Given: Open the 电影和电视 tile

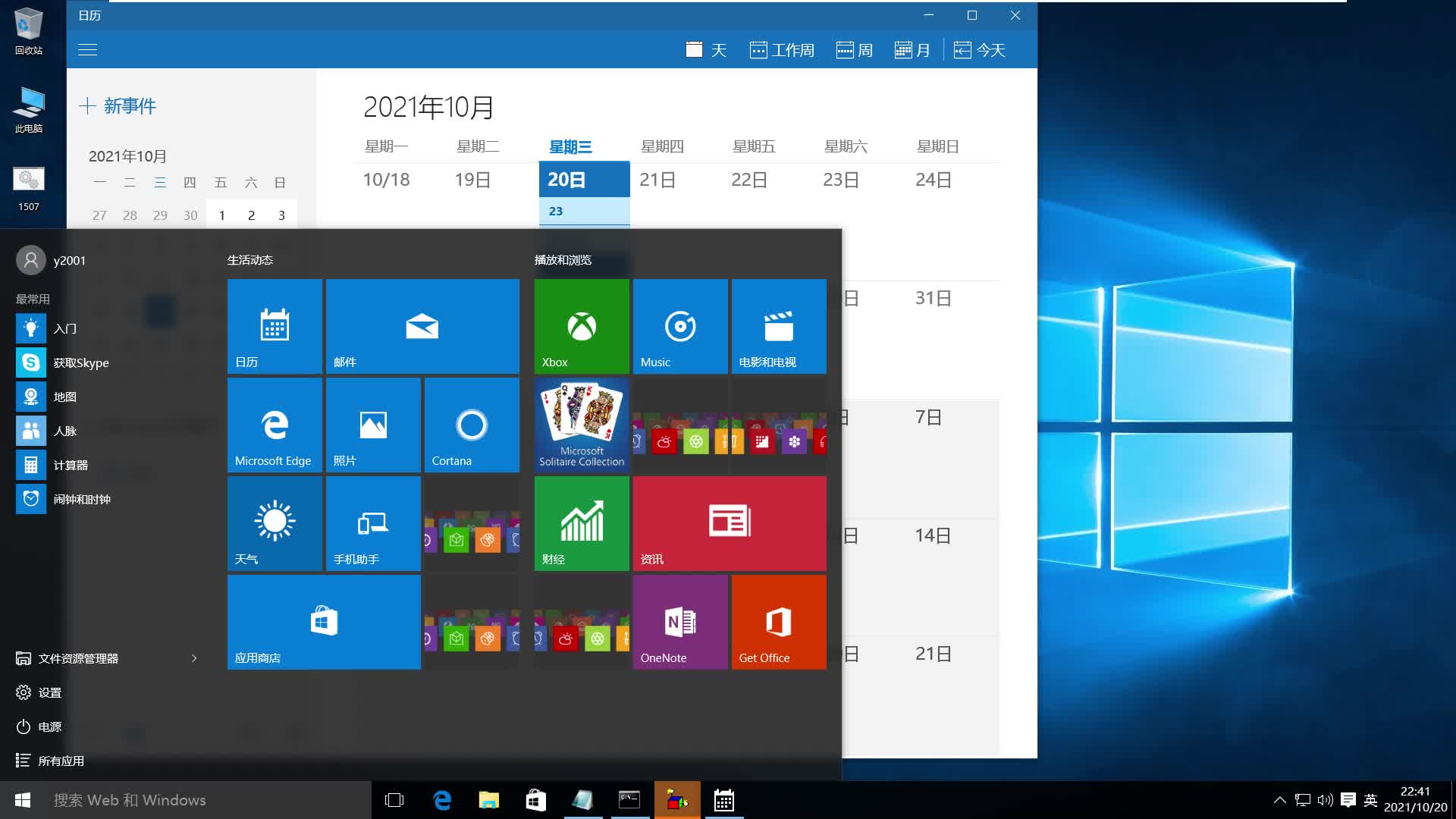Looking at the screenshot, I should coord(779,326).
